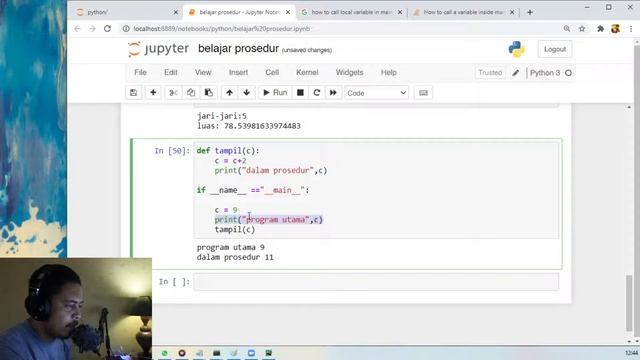640x360 pixels.
Task: Click the Python logo in the header
Action: pos(516,49)
